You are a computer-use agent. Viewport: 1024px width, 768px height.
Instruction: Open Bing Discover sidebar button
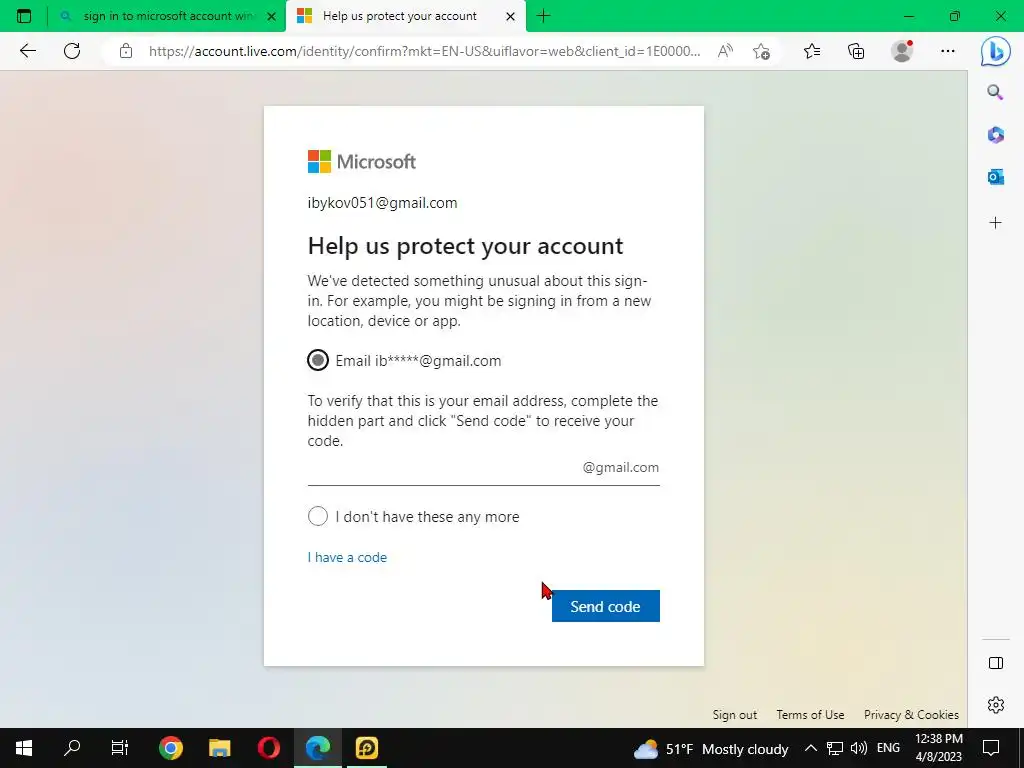(x=995, y=52)
